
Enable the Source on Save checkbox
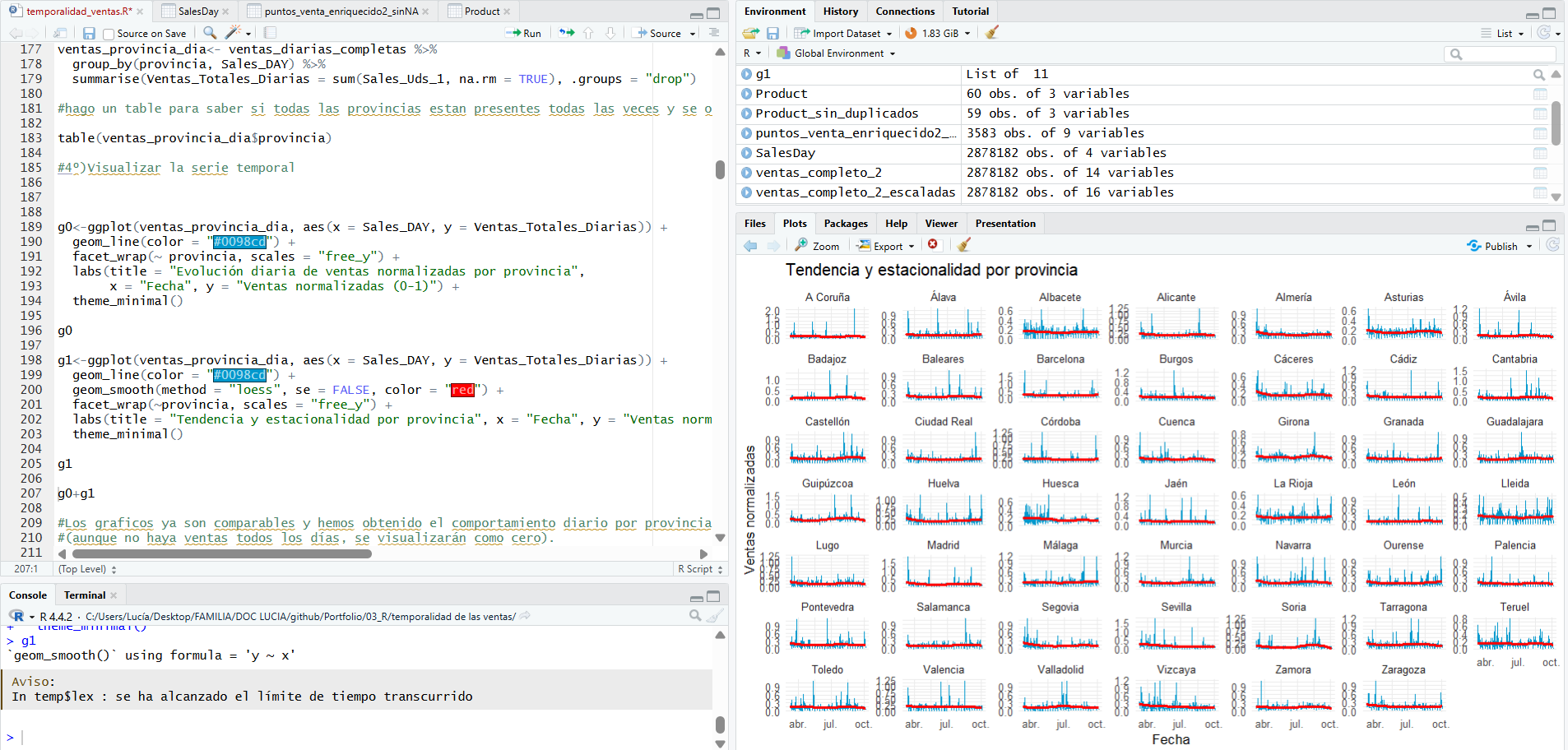109,34
